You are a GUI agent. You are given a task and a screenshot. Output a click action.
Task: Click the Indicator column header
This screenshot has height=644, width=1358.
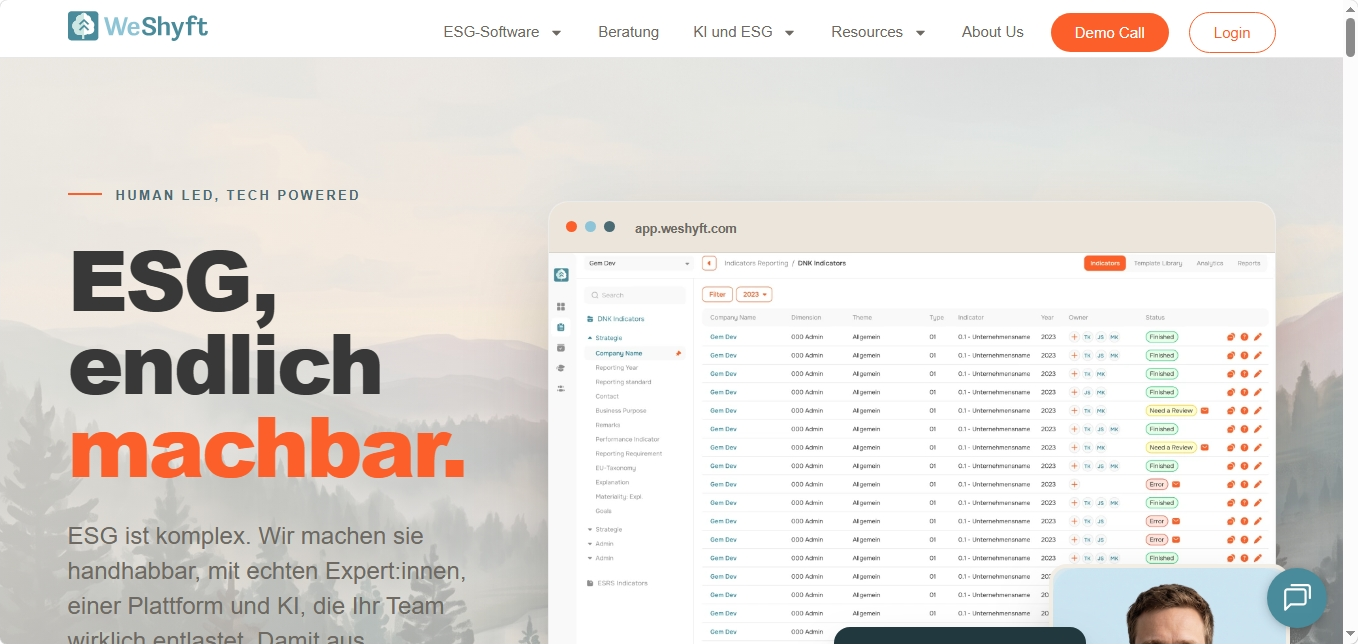tap(971, 317)
